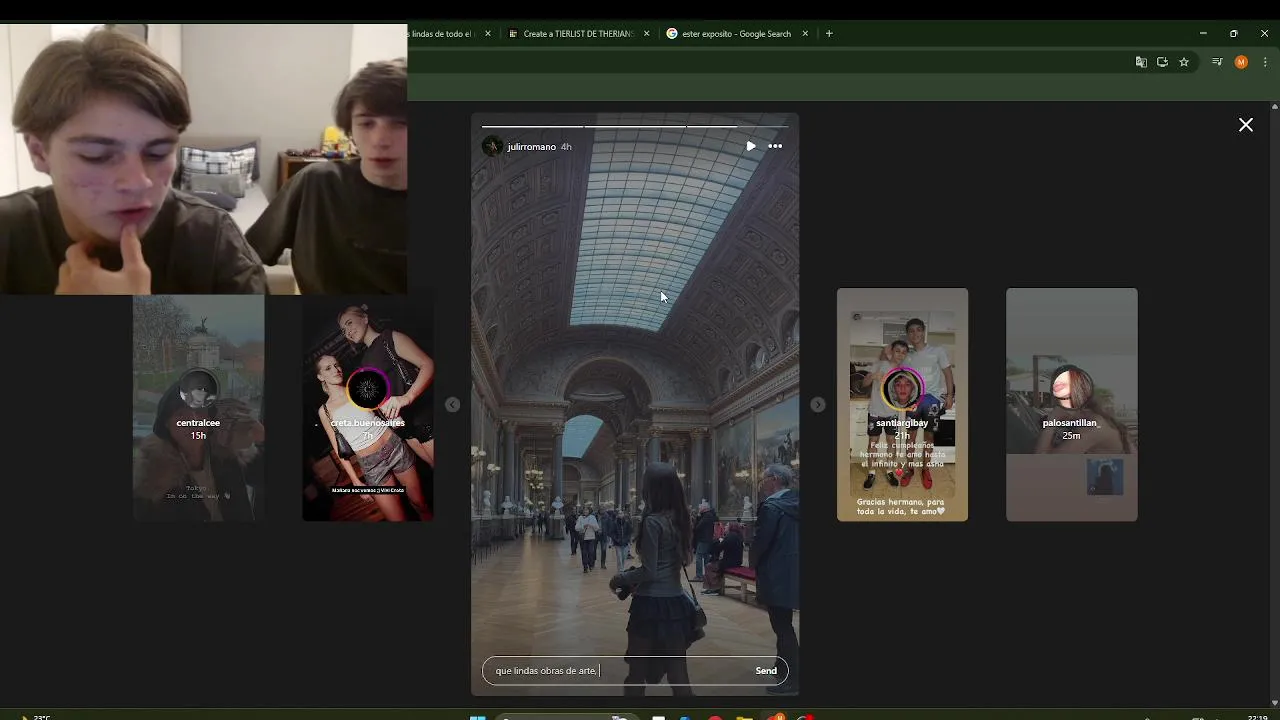Bookmark this page with star icon
This screenshot has width=1280, height=720.
pos(1184,62)
